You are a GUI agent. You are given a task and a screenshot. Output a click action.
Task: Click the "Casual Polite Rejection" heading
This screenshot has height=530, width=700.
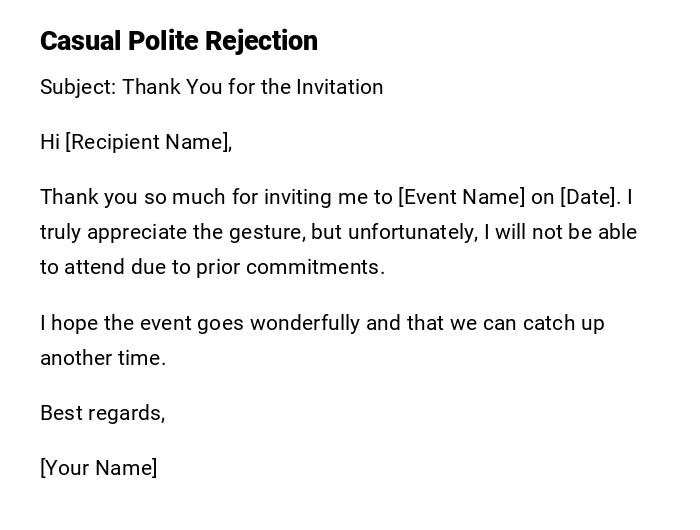(179, 41)
